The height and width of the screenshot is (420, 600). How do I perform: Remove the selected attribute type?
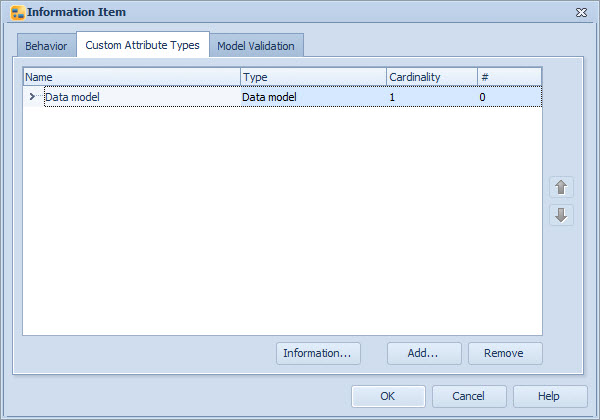504,353
